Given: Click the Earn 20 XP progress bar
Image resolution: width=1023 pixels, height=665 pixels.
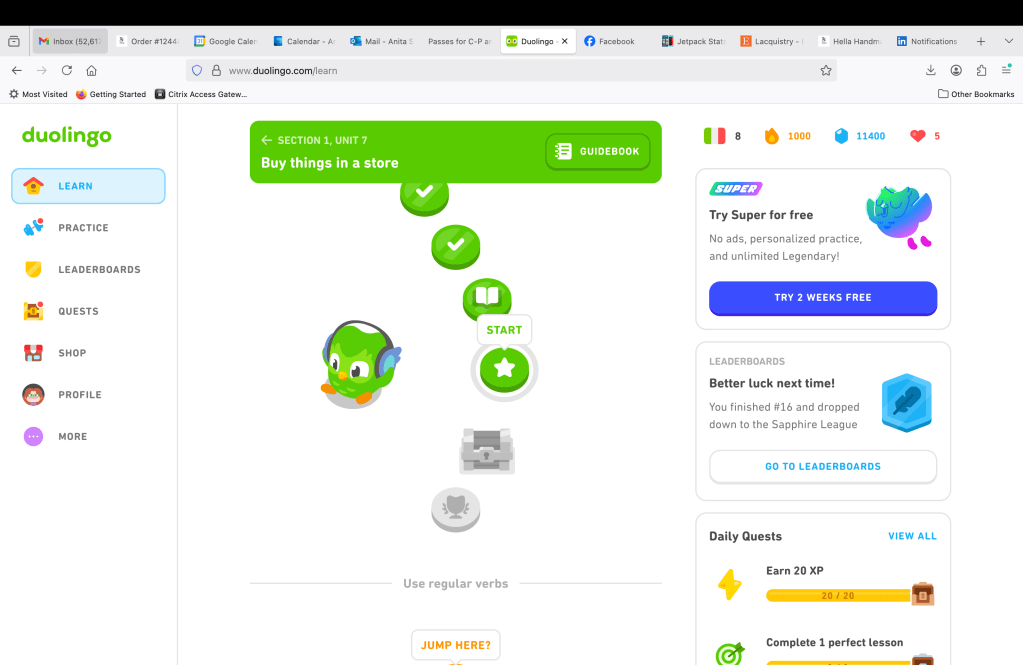Looking at the screenshot, I should coord(838,595).
